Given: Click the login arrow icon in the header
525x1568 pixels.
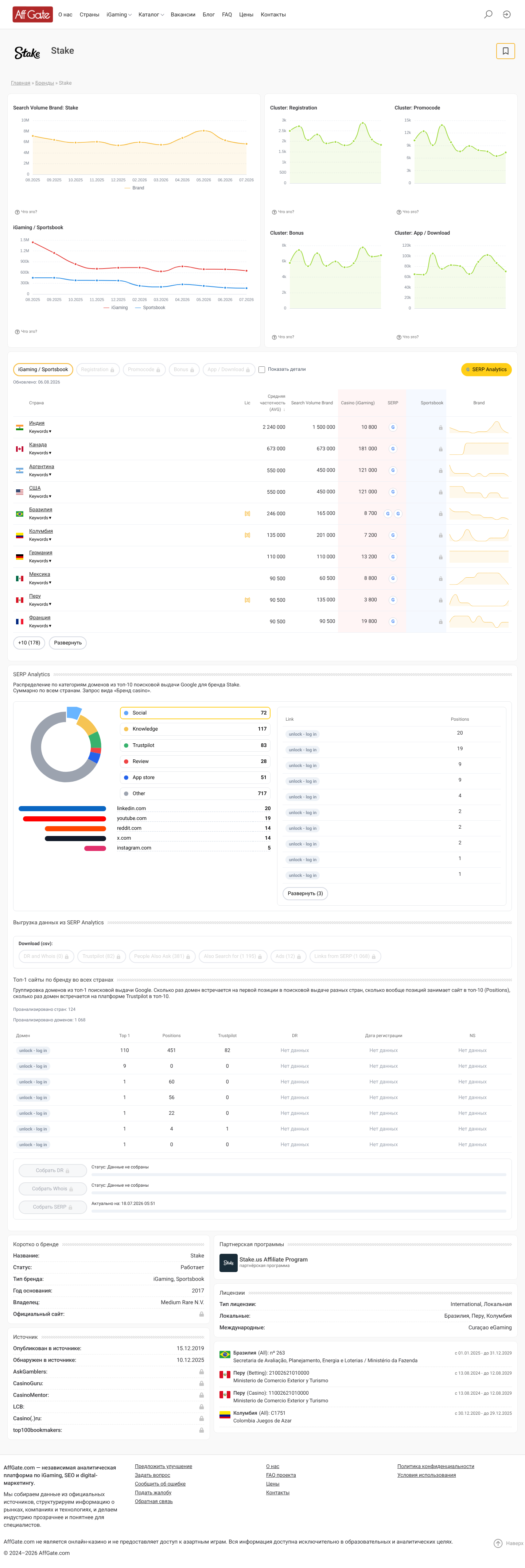Looking at the screenshot, I should pyautogui.click(x=507, y=15).
